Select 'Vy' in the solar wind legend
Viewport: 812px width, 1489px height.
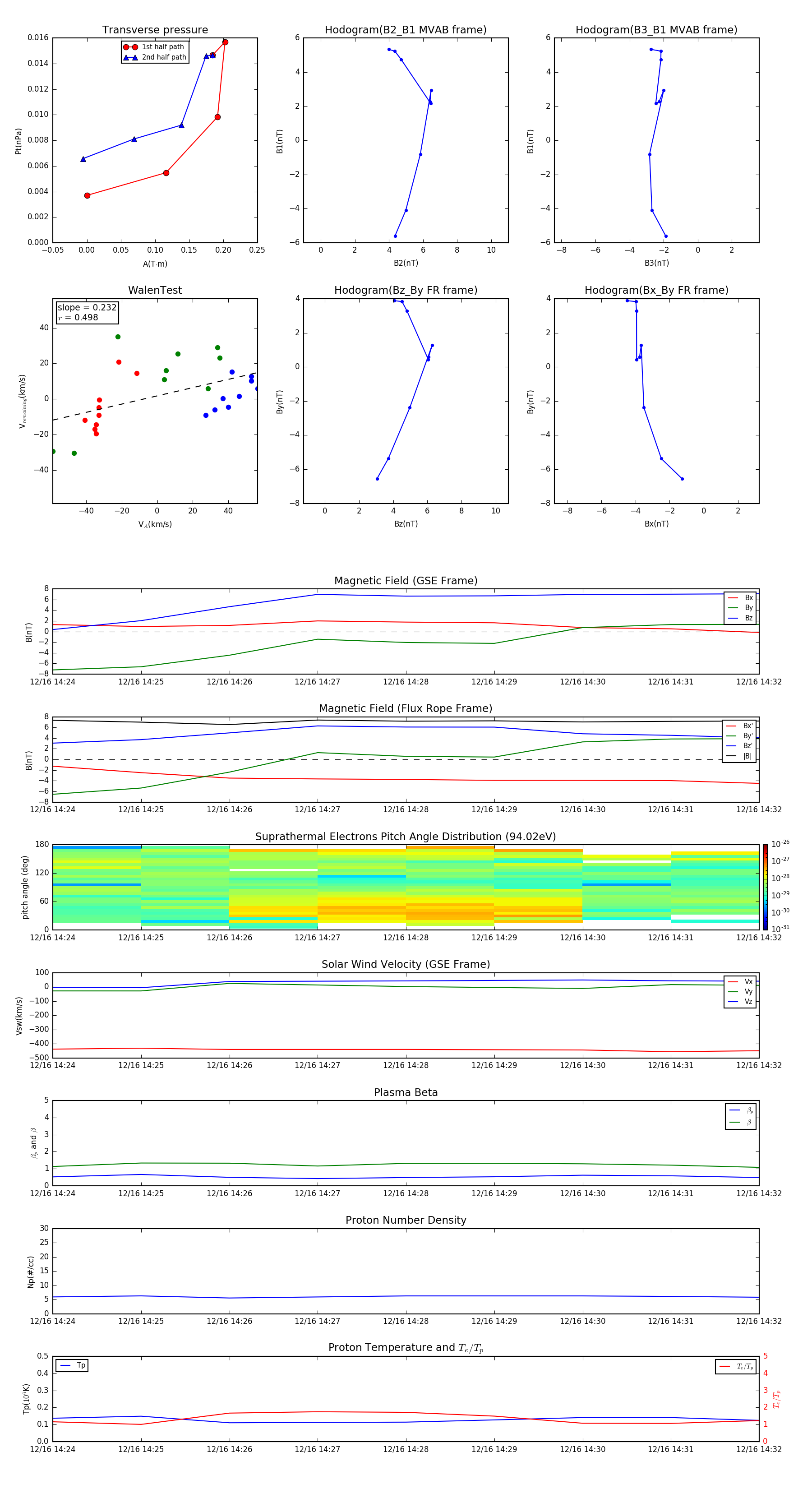740,991
